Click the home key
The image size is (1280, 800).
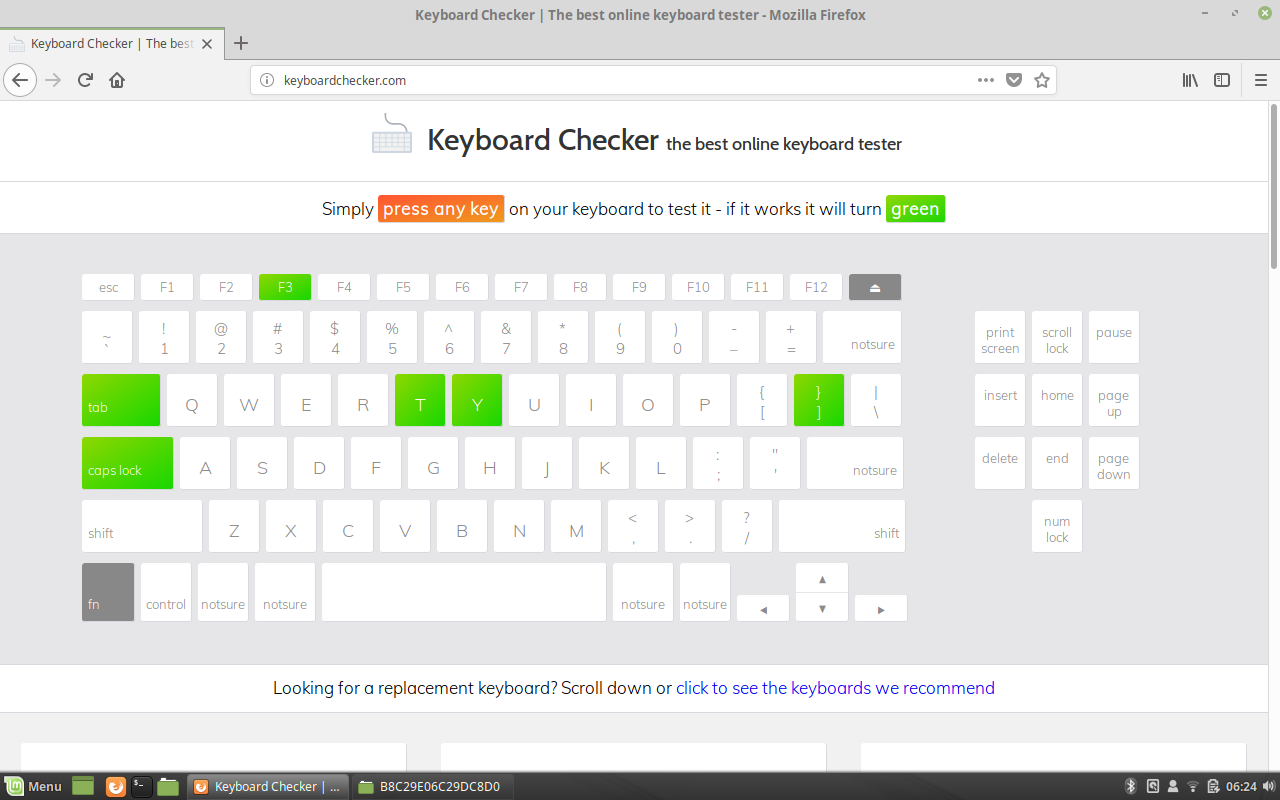click(1057, 400)
